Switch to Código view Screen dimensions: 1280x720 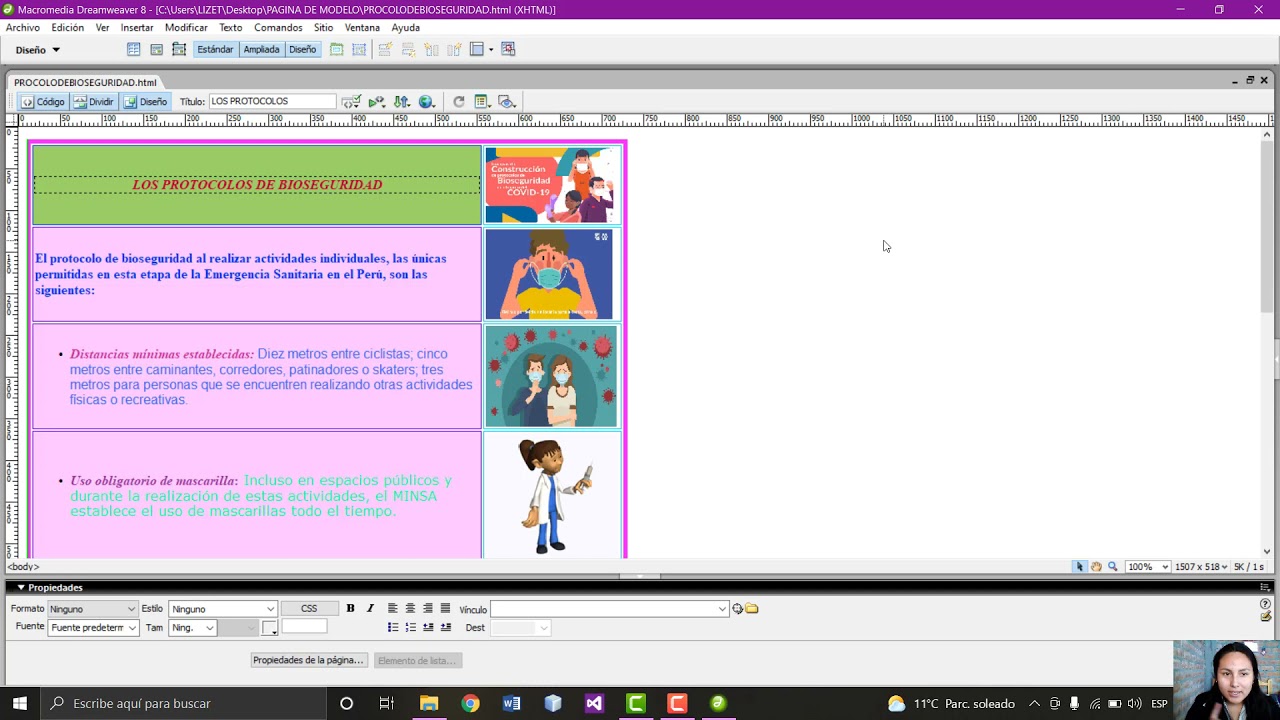pyautogui.click(x=43, y=102)
